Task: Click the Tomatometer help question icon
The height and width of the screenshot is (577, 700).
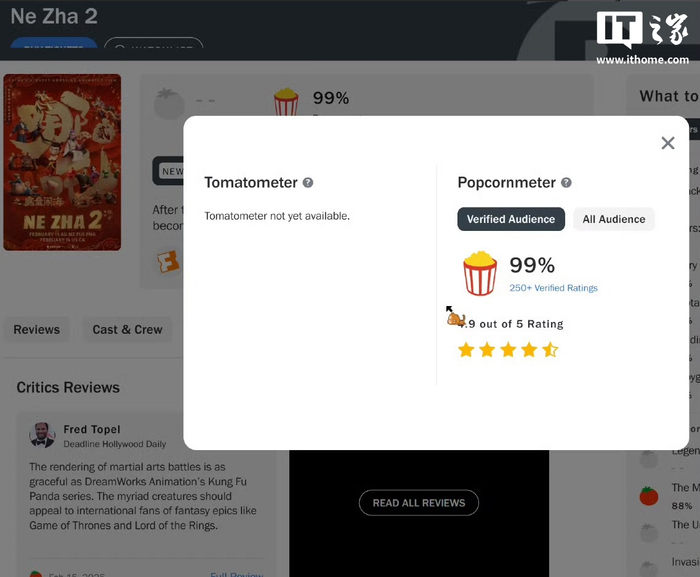Action: tap(308, 182)
